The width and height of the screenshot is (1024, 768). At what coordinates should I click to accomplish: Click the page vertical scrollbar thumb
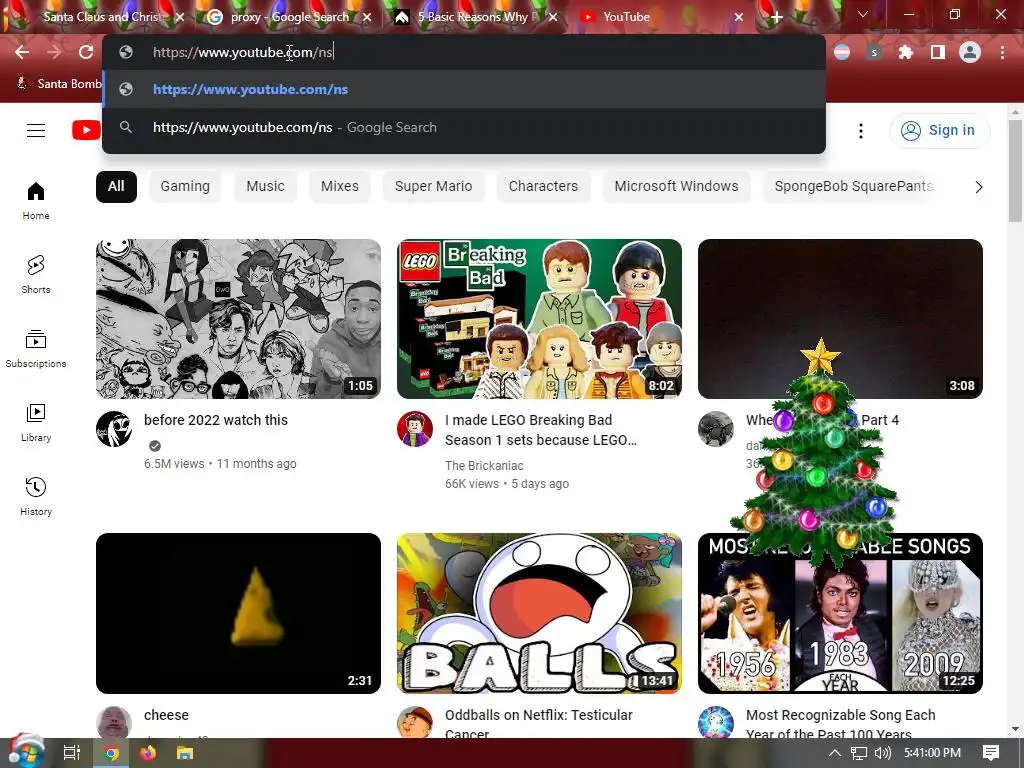pyautogui.click(x=1015, y=171)
